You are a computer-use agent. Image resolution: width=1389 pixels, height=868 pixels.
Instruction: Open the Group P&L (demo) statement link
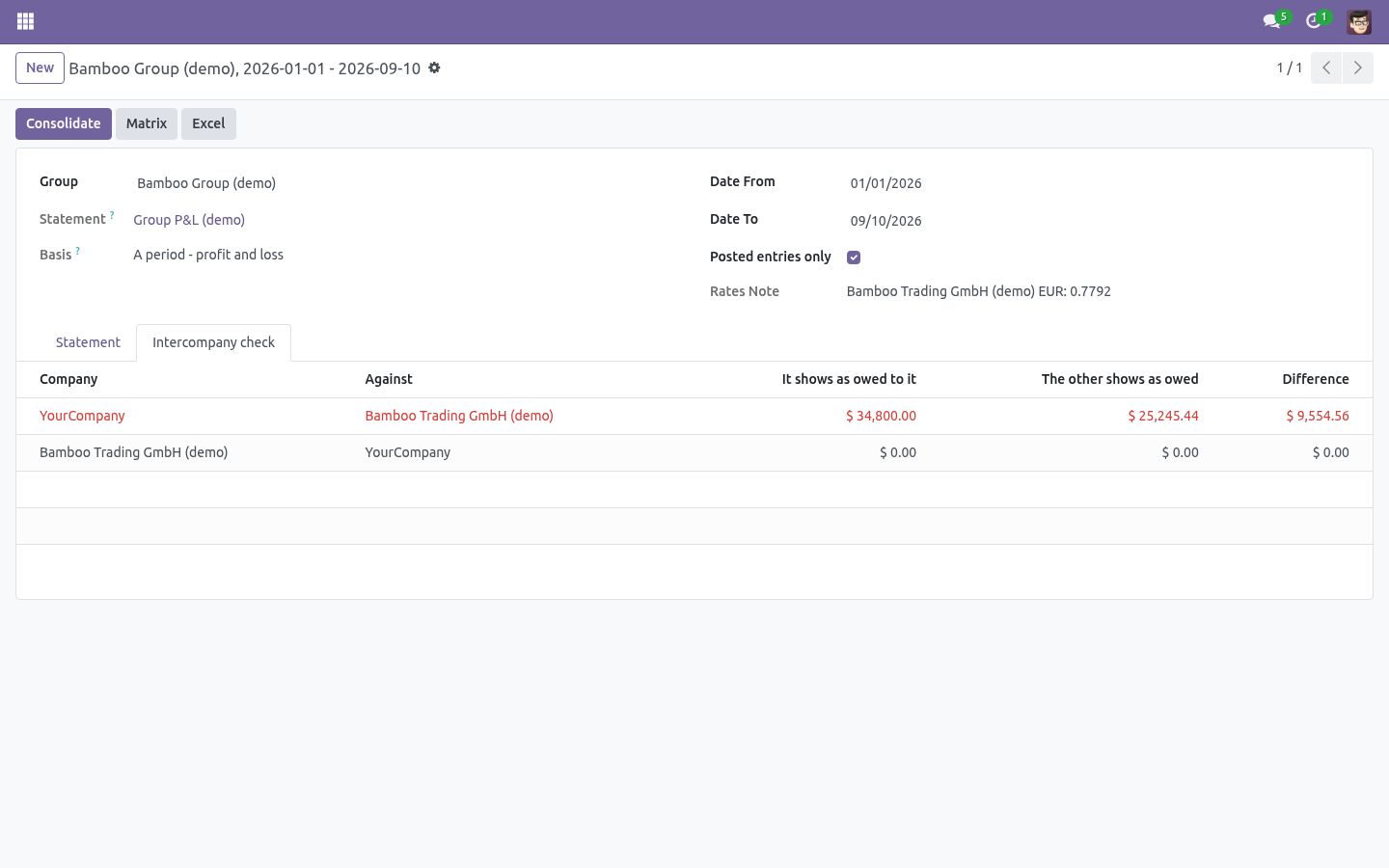pos(189,220)
